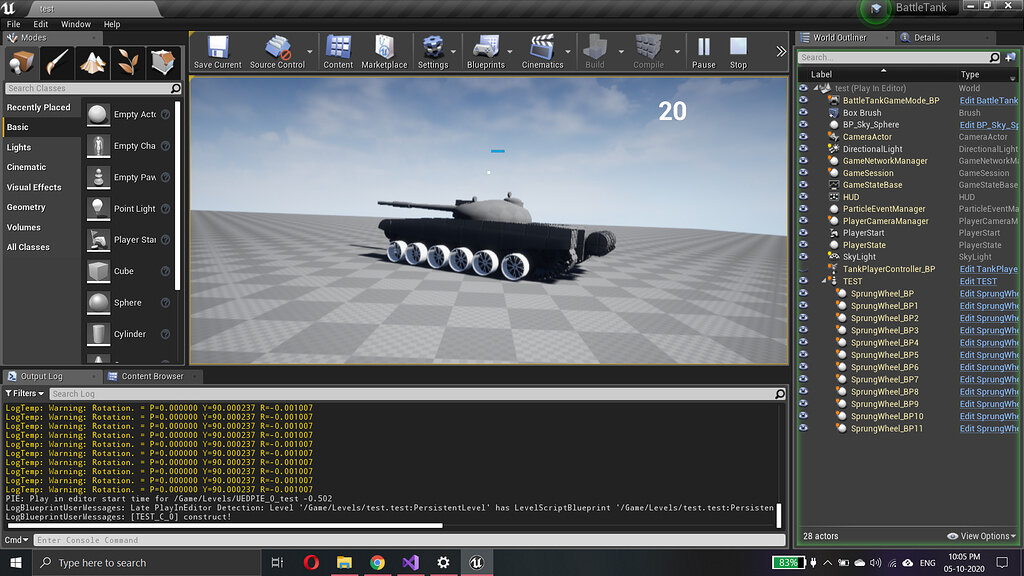This screenshot has width=1024, height=576.
Task: Click the Enter Console Command field
Action: pos(409,540)
